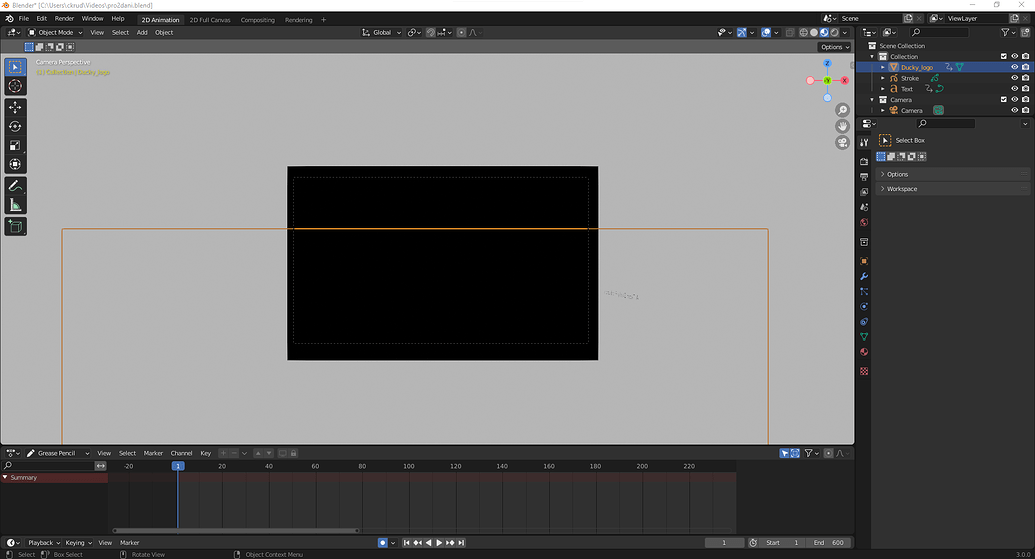The image size is (1035, 559).
Task: Open the Modifier properties wrench tab
Action: pyautogui.click(x=864, y=277)
